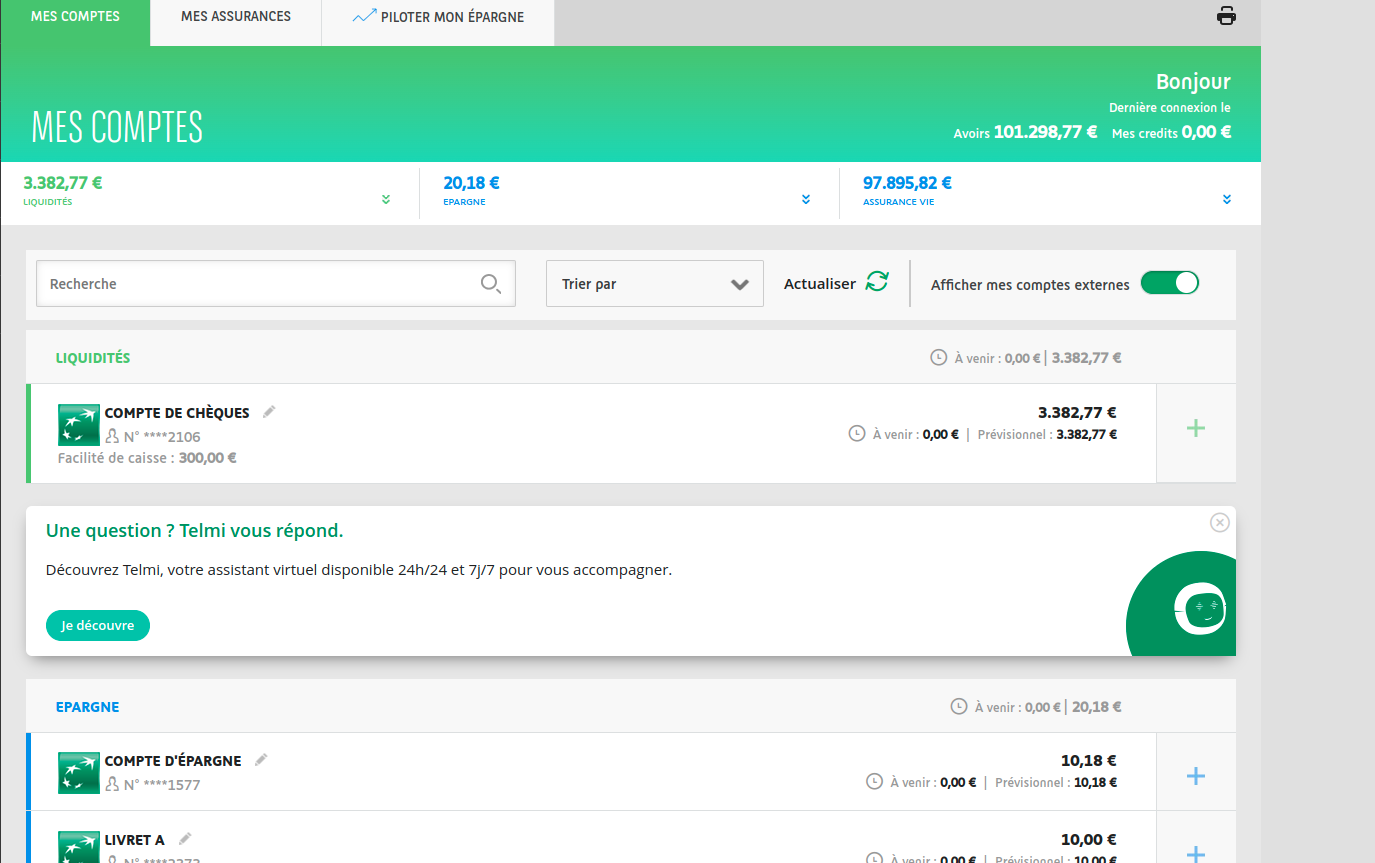Click clock icon in Compte d'épargne row
Screen dimensions: 1375x863
point(874,781)
